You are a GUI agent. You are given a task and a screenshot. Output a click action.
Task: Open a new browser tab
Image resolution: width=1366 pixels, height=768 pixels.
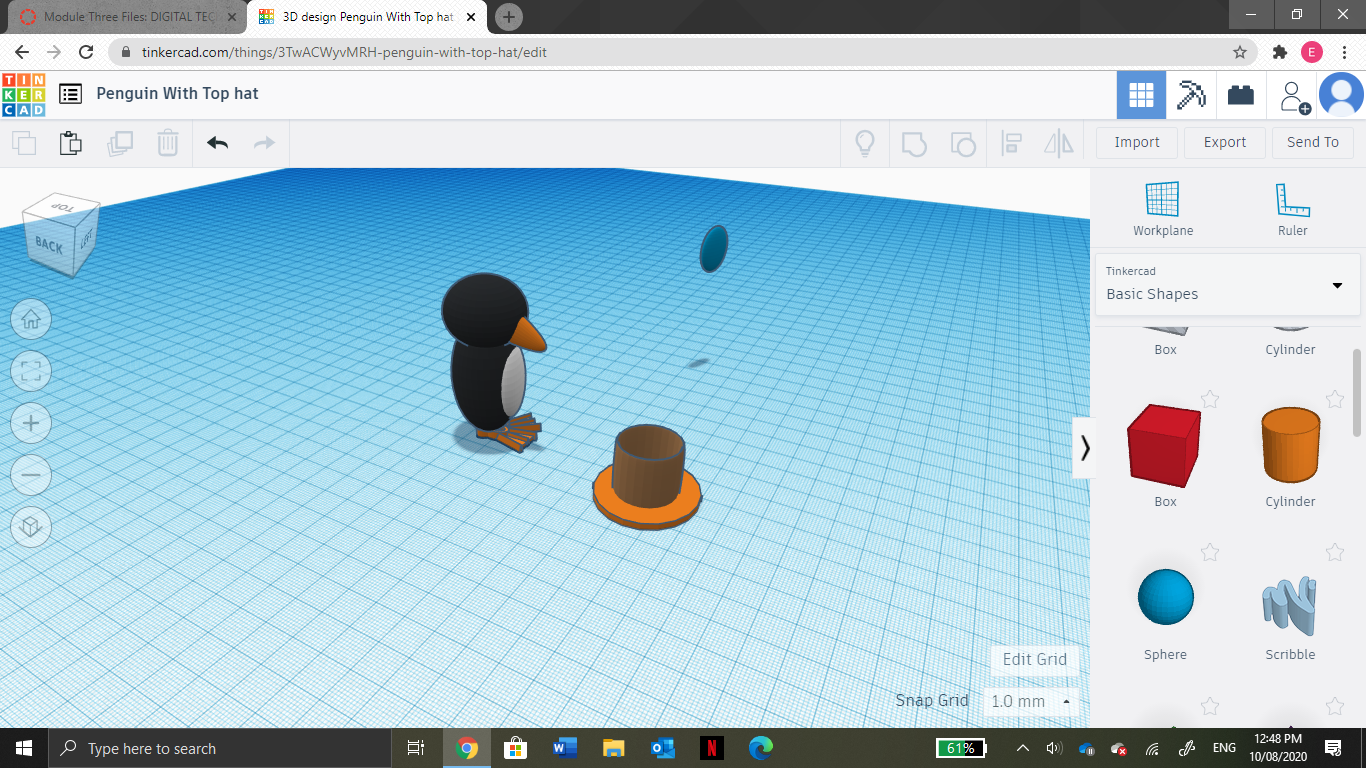(509, 17)
